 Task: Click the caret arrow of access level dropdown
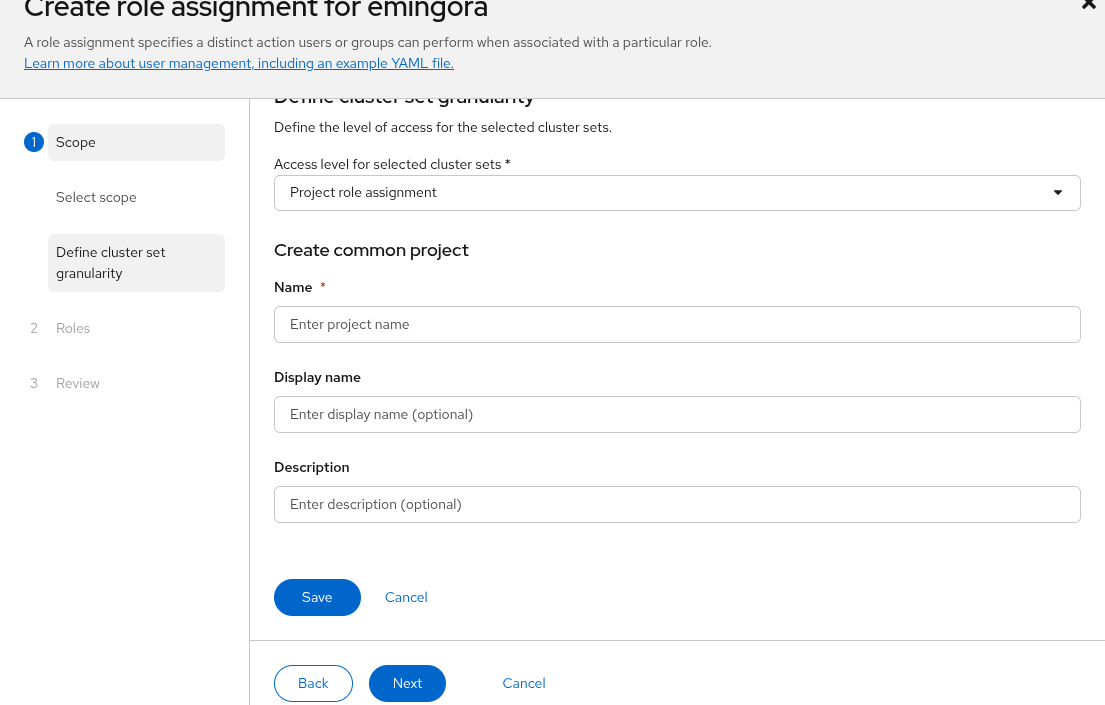click(x=1058, y=193)
